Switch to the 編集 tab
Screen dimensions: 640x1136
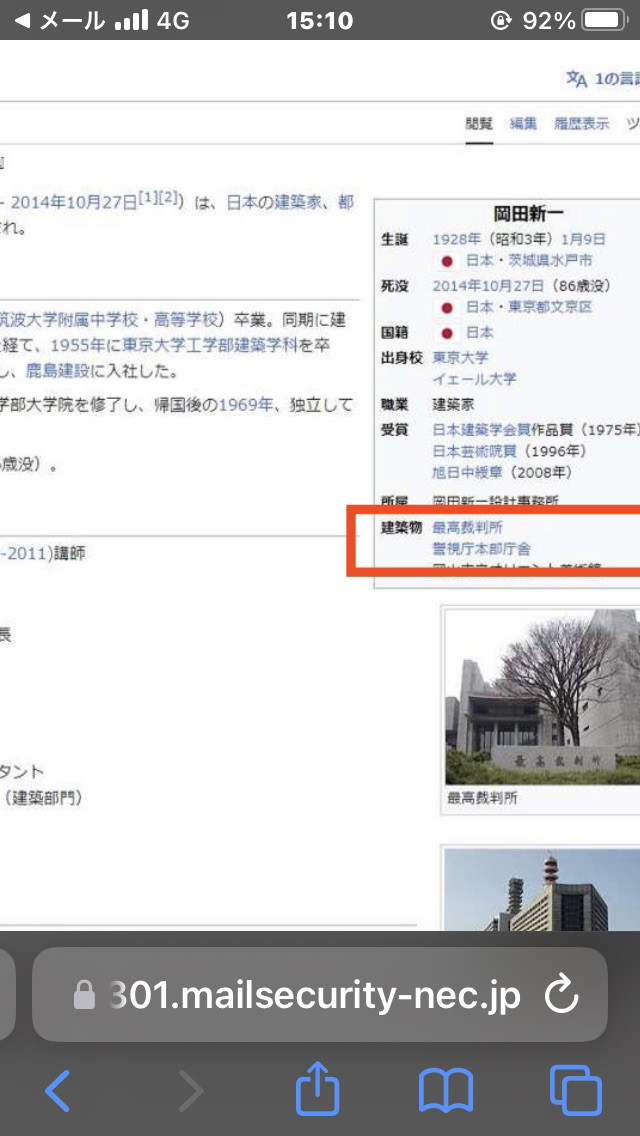[x=523, y=123]
